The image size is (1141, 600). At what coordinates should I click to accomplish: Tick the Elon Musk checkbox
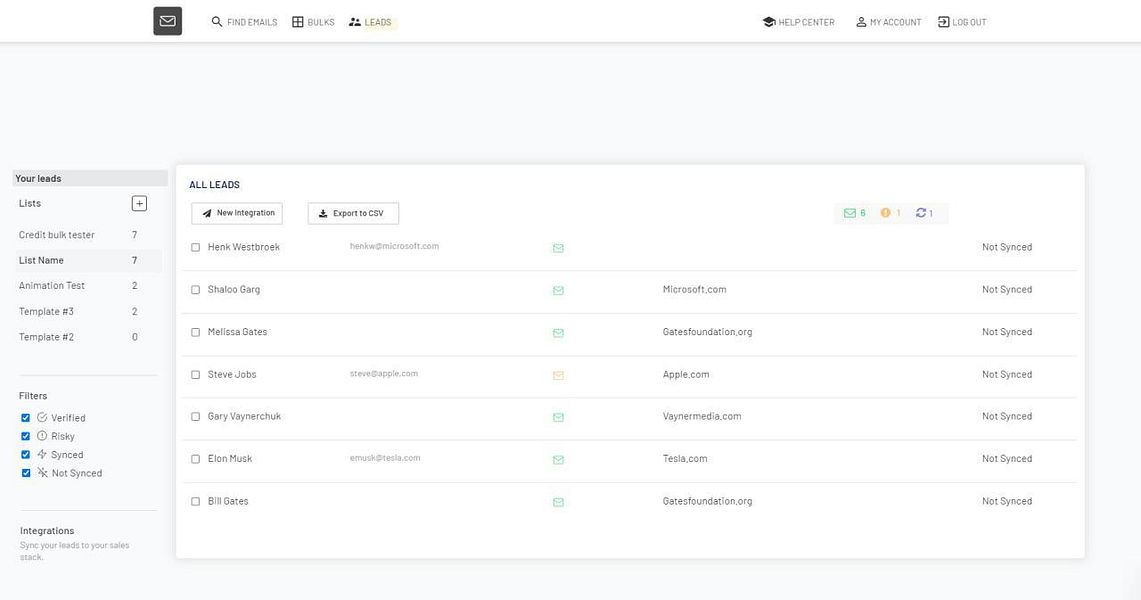pyautogui.click(x=195, y=459)
